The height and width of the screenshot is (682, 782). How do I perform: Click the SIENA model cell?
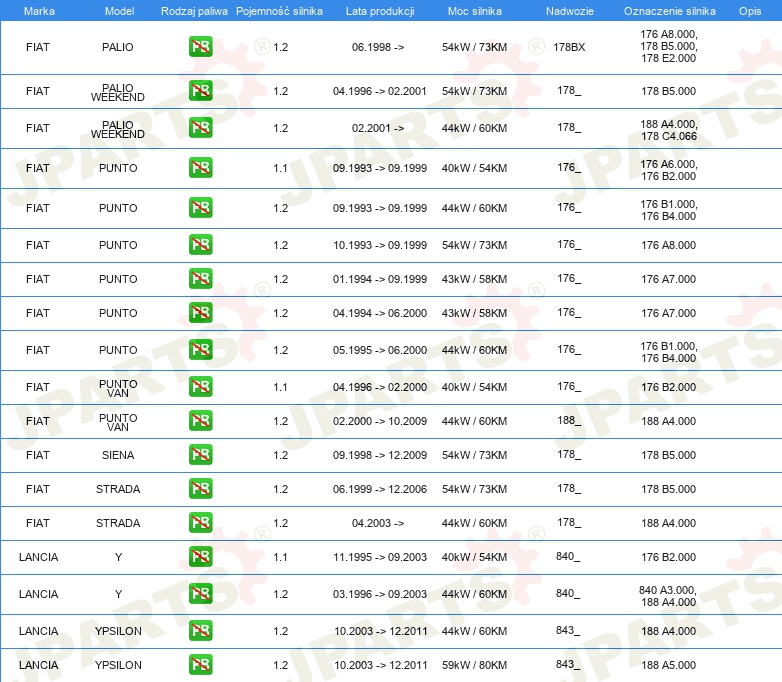[118, 455]
